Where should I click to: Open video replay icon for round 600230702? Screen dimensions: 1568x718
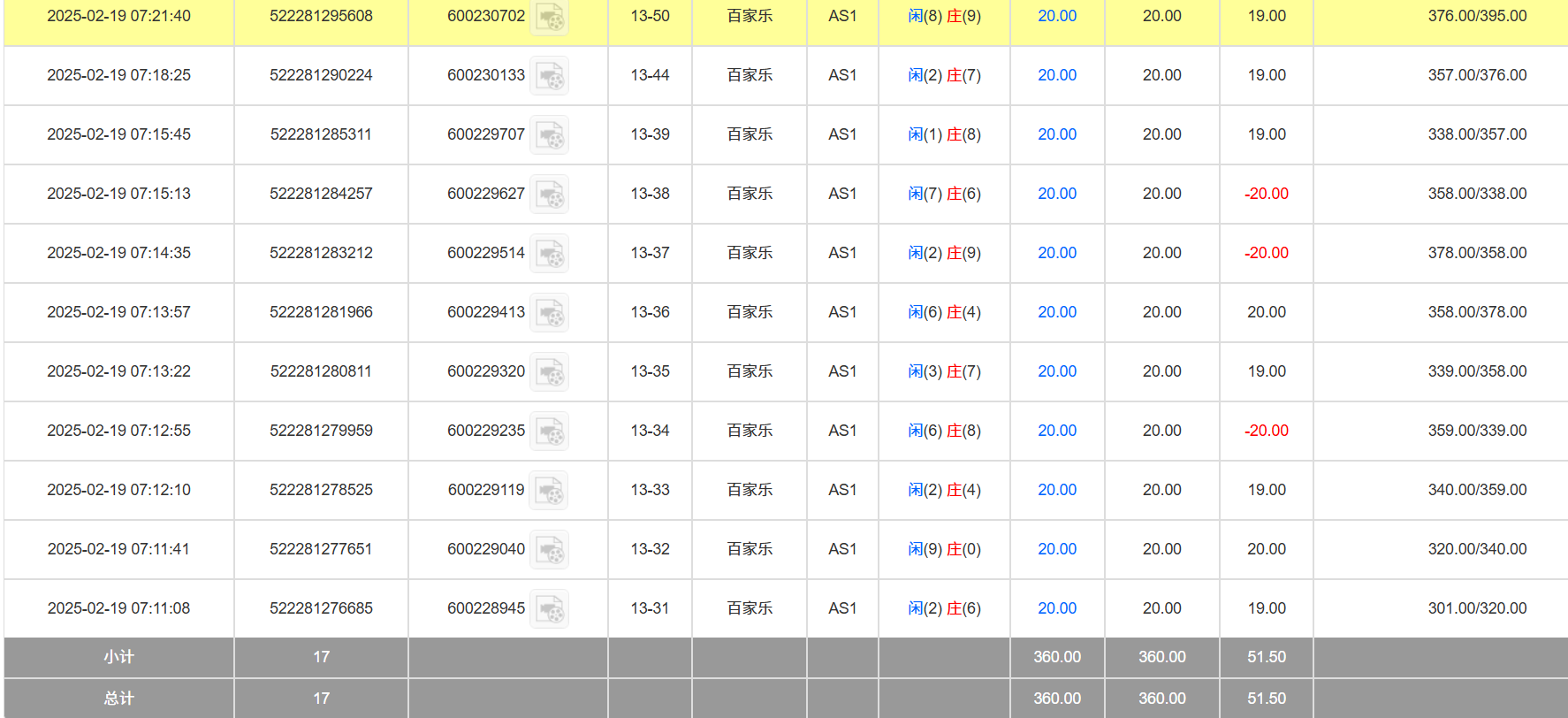click(x=549, y=17)
